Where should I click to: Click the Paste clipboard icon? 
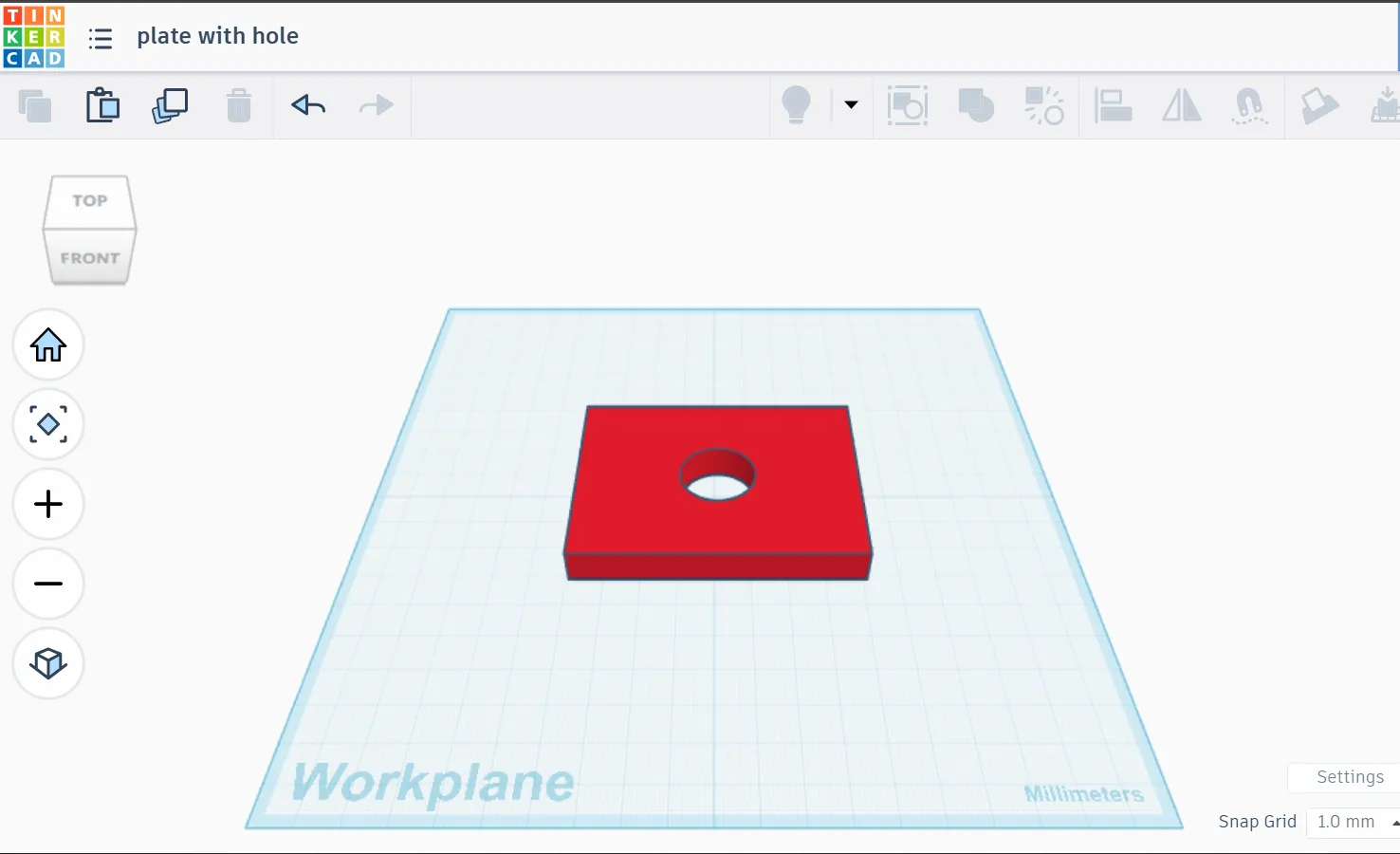coord(102,105)
